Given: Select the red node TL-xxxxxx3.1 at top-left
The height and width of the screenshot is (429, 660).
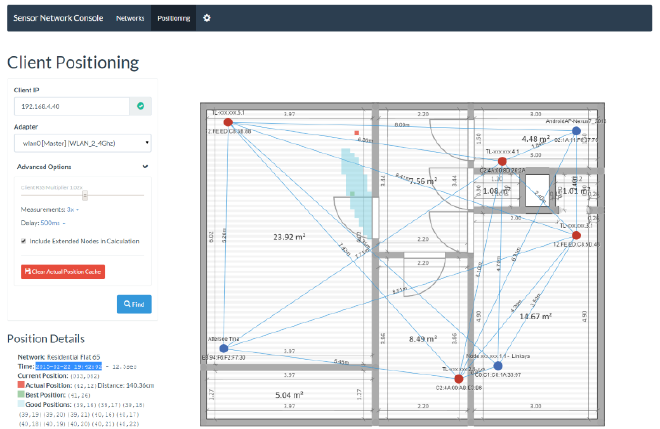Looking at the screenshot, I should pos(228,122).
